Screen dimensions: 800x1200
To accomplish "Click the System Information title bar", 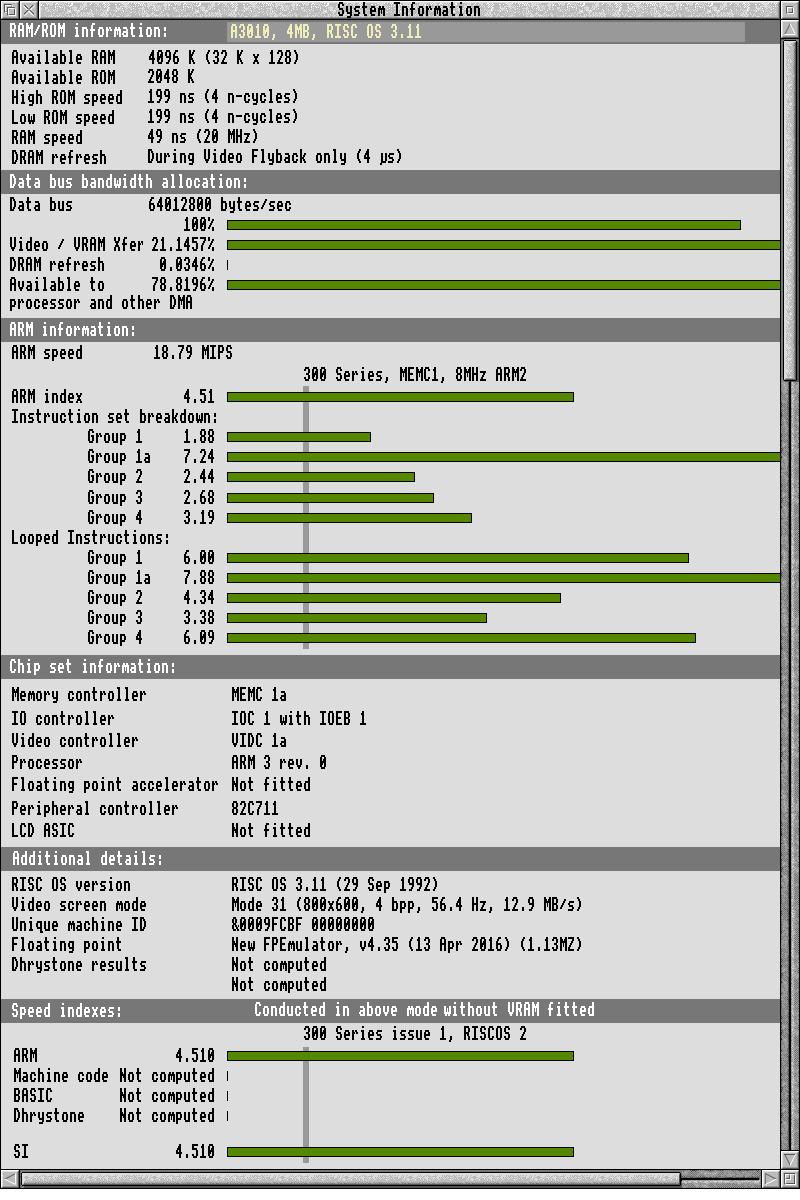I will [408, 10].
